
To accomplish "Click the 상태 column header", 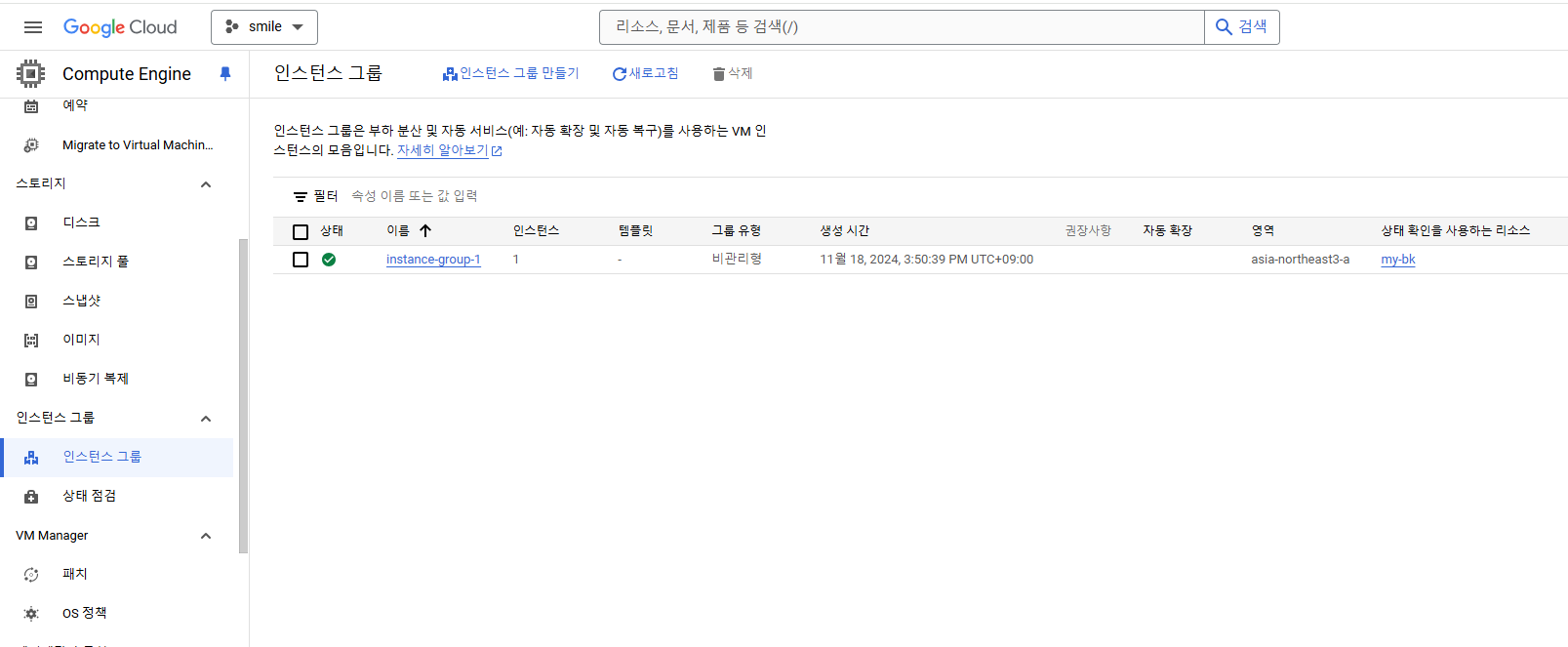I will pyautogui.click(x=332, y=231).
